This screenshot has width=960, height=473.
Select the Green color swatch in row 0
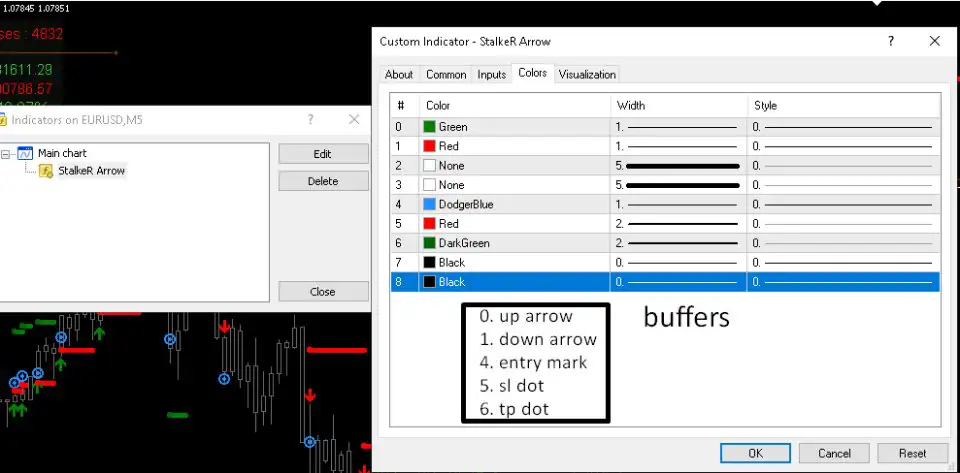coord(429,127)
